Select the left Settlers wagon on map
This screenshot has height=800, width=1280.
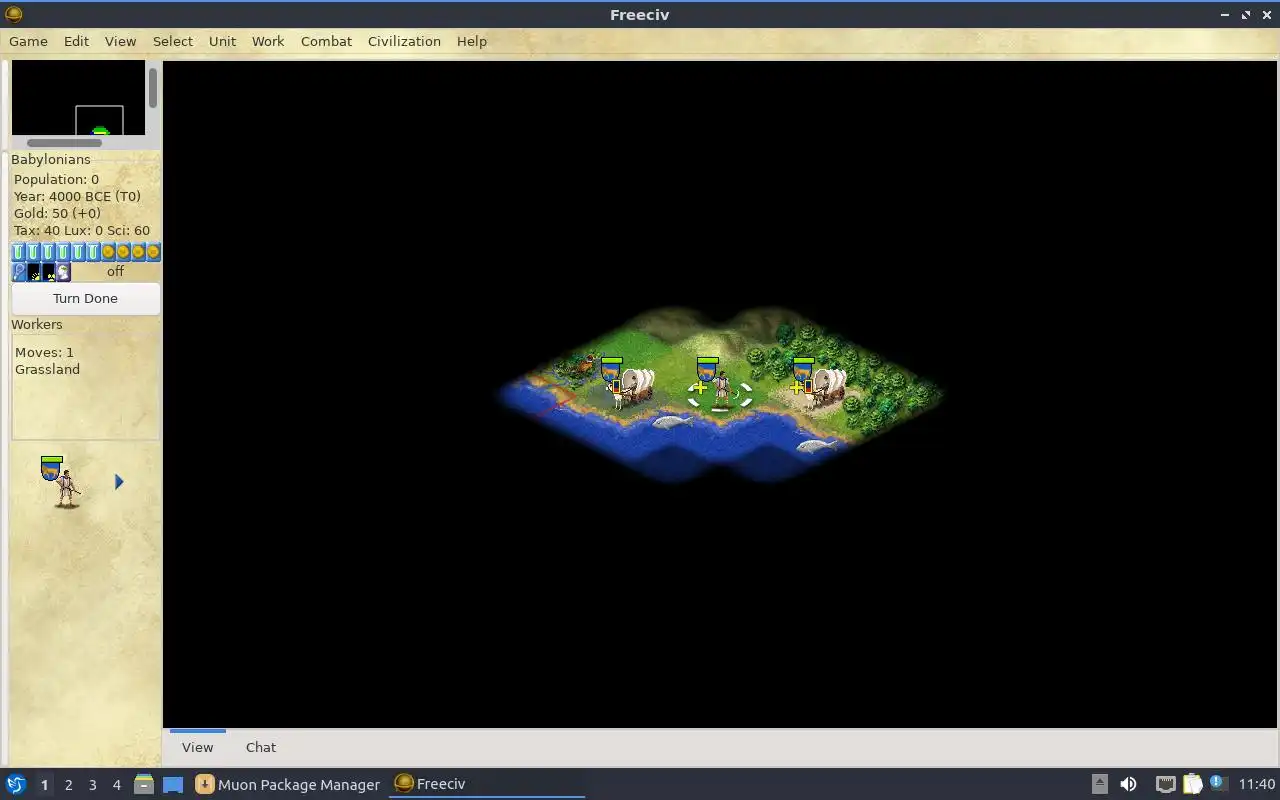[634, 388]
